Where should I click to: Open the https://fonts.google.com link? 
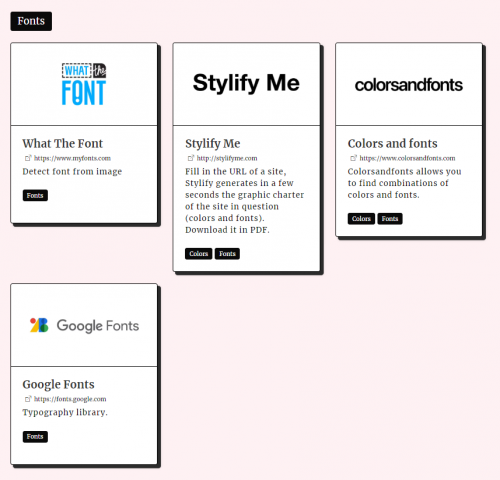coord(70,399)
